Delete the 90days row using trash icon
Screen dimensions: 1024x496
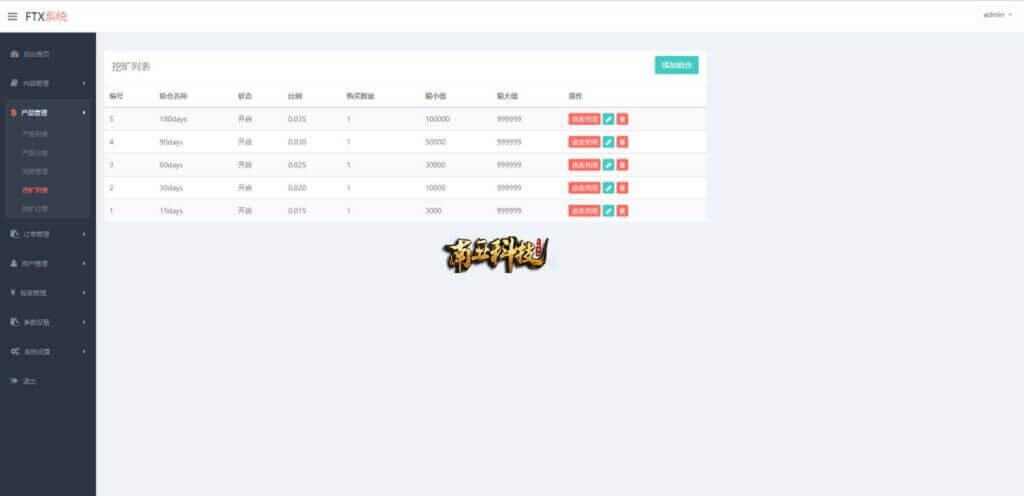[622, 142]
